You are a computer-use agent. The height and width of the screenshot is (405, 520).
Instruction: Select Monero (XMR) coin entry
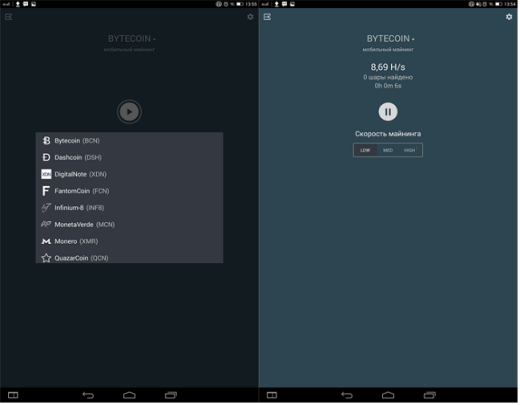pos(129,242)
